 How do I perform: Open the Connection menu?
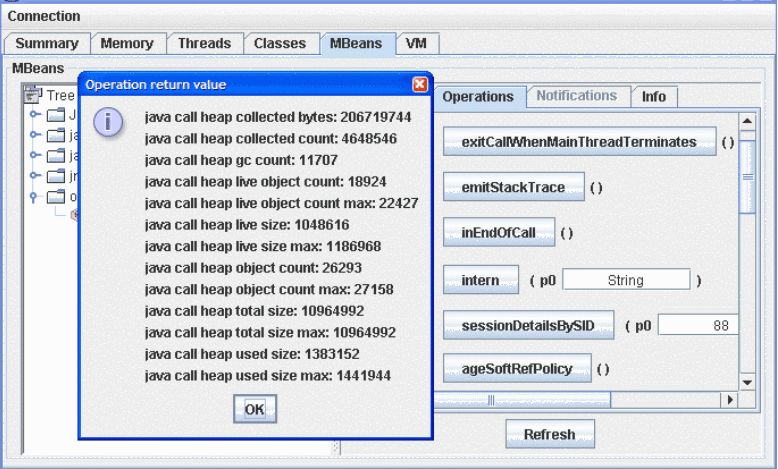tap(44, 16)
